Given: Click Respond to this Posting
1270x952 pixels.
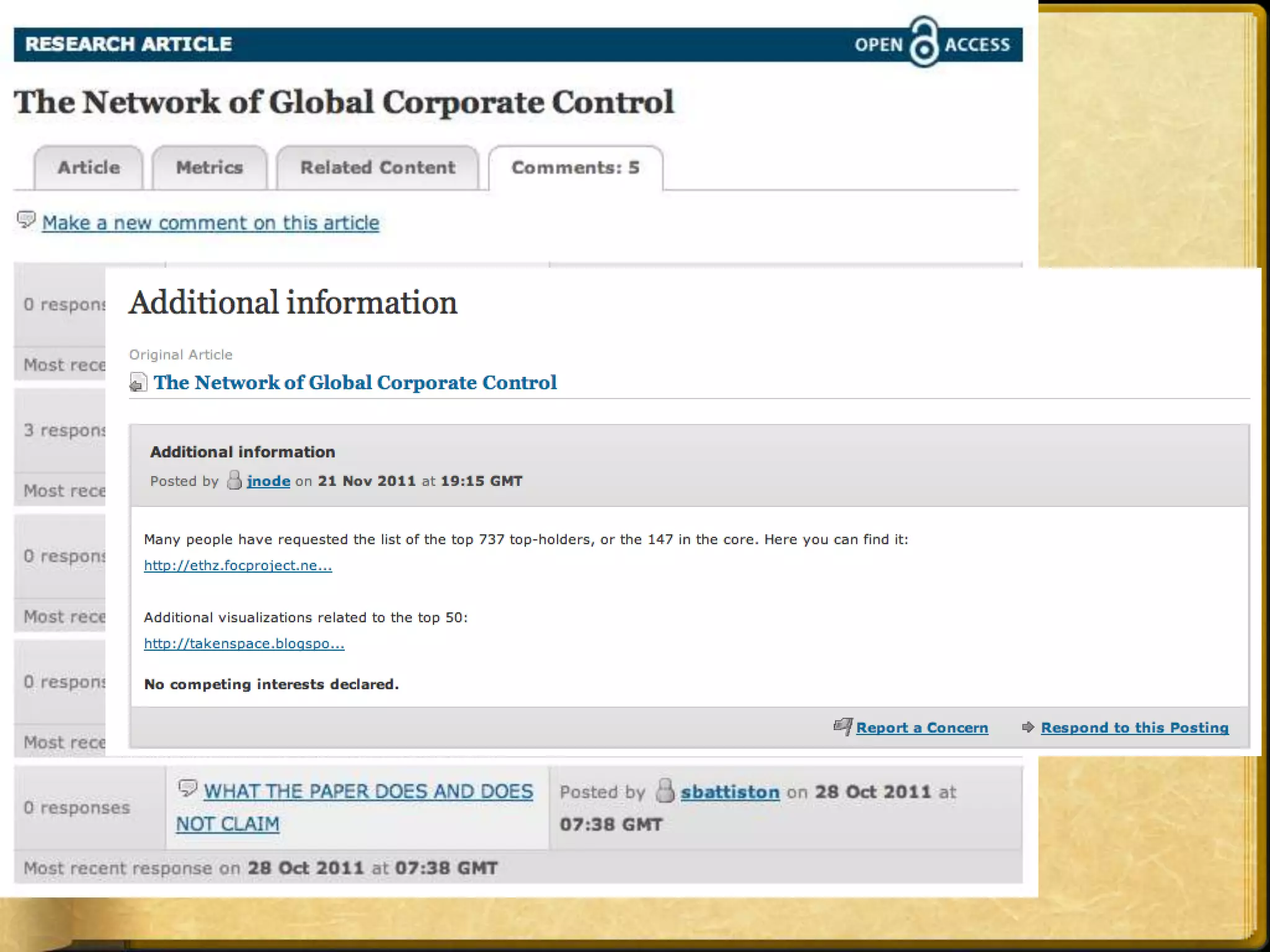Looking at the screenshot, I should click(1134, 728).
